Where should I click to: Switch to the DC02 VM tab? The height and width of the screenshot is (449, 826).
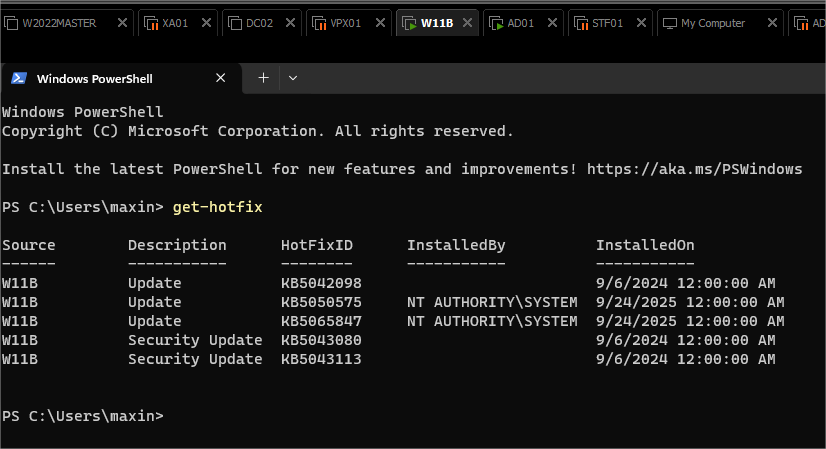click(x=259, y=23)
